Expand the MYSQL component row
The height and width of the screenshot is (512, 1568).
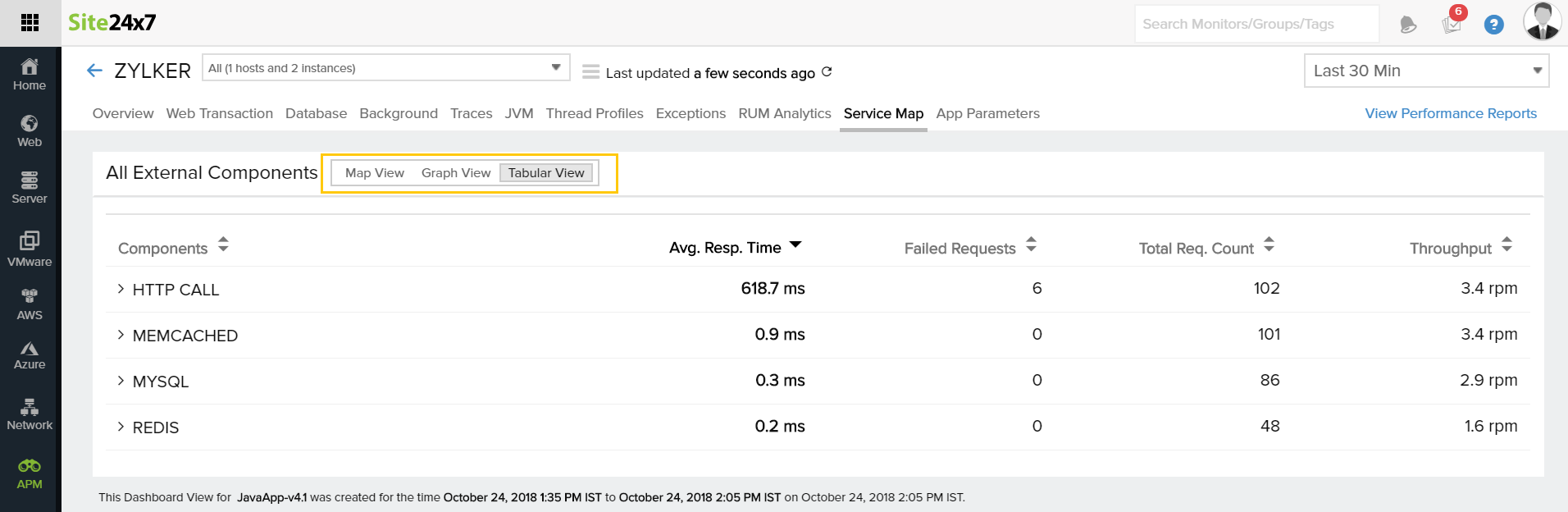click(x=121, y=381)
